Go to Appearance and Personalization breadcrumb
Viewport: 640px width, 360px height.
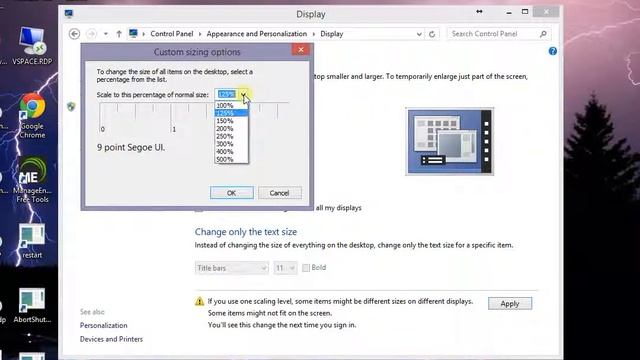pyautogui.click(x=257, y=34)
